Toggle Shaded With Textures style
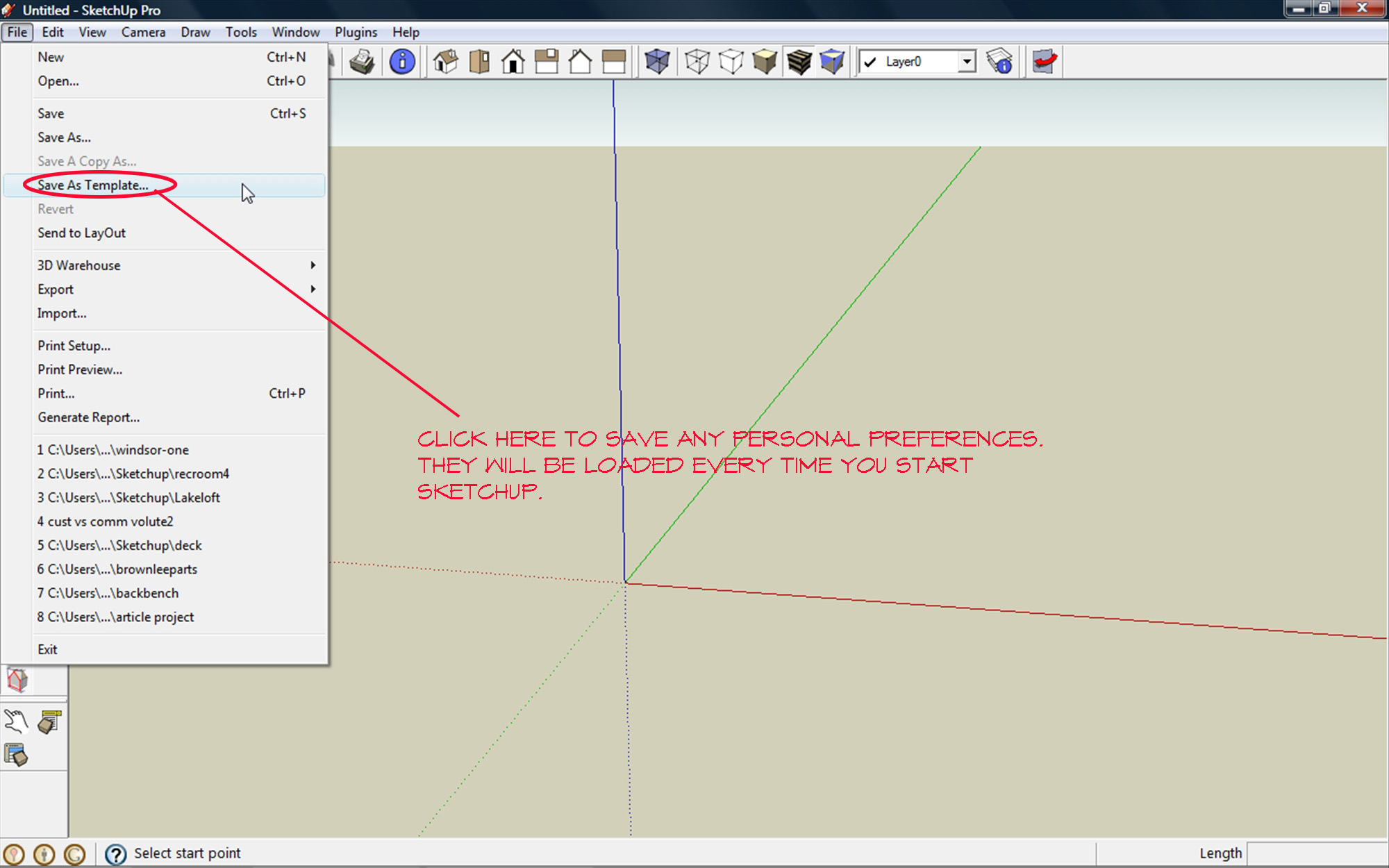This screenshot has width=1389, height=868. tap(799, 62)
